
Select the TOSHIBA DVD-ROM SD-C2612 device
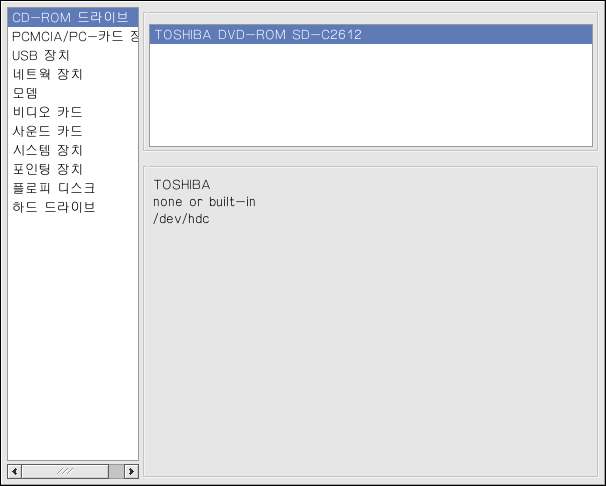point(258,34)
